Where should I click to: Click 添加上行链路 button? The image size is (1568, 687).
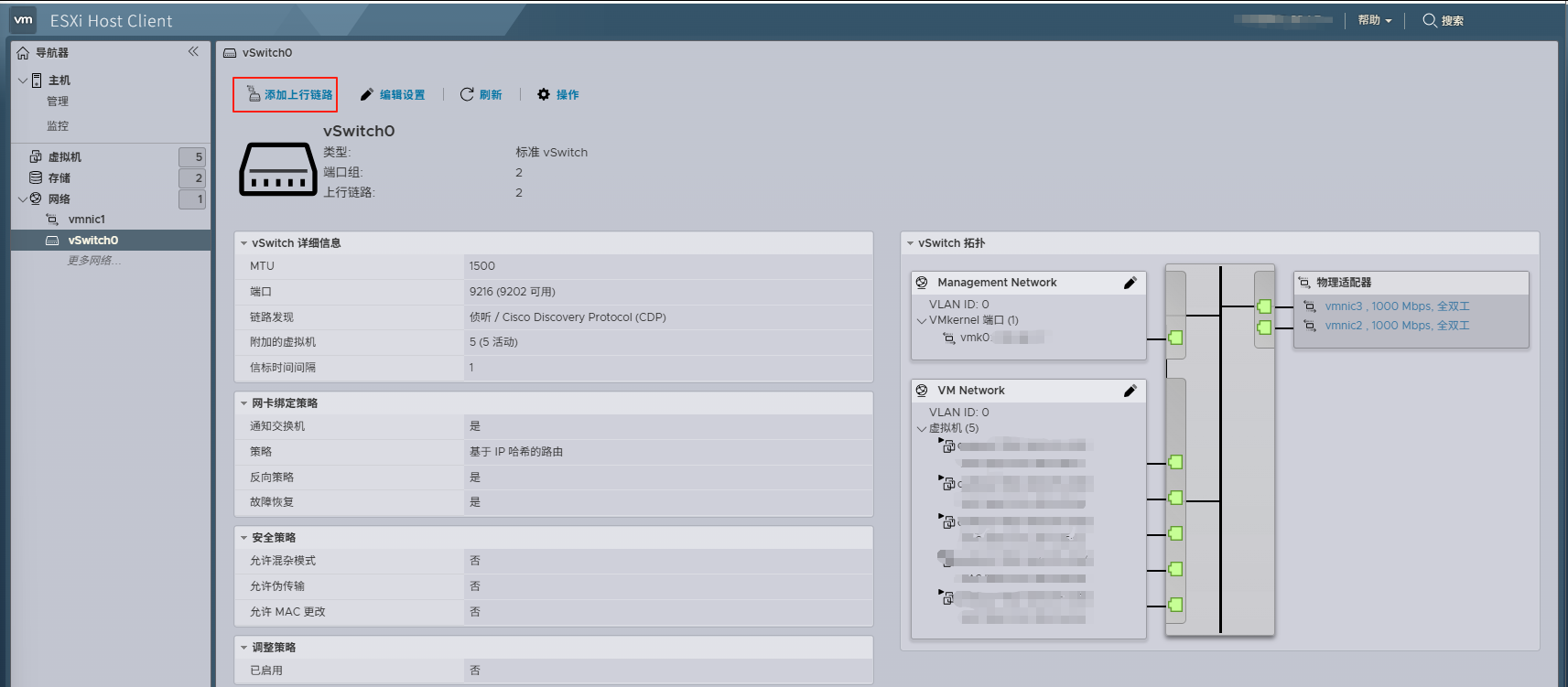[x=285, y=95]
